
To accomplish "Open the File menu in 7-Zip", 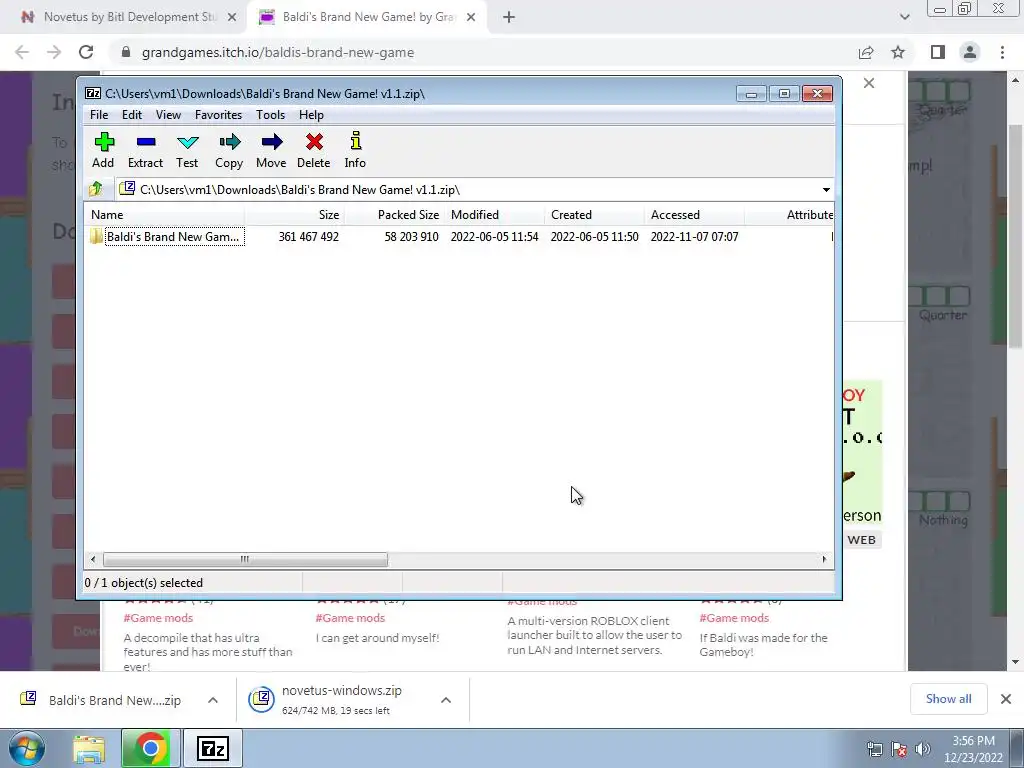I will click(x=99, y=115).
